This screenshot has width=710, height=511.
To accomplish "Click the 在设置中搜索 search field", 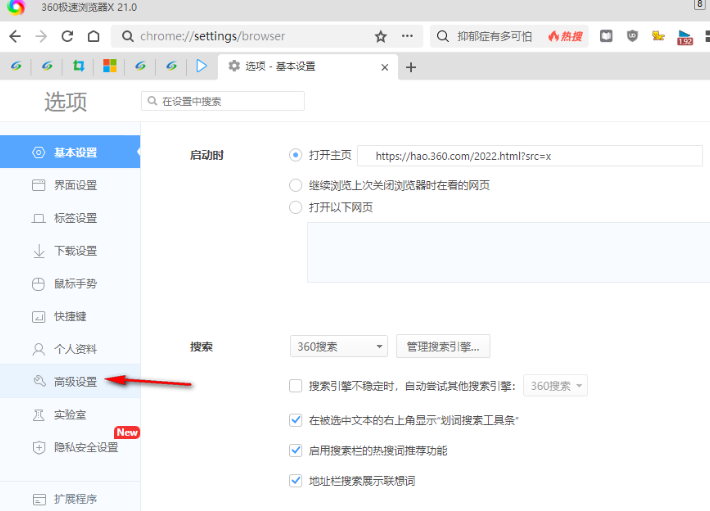I will point(223,101).
